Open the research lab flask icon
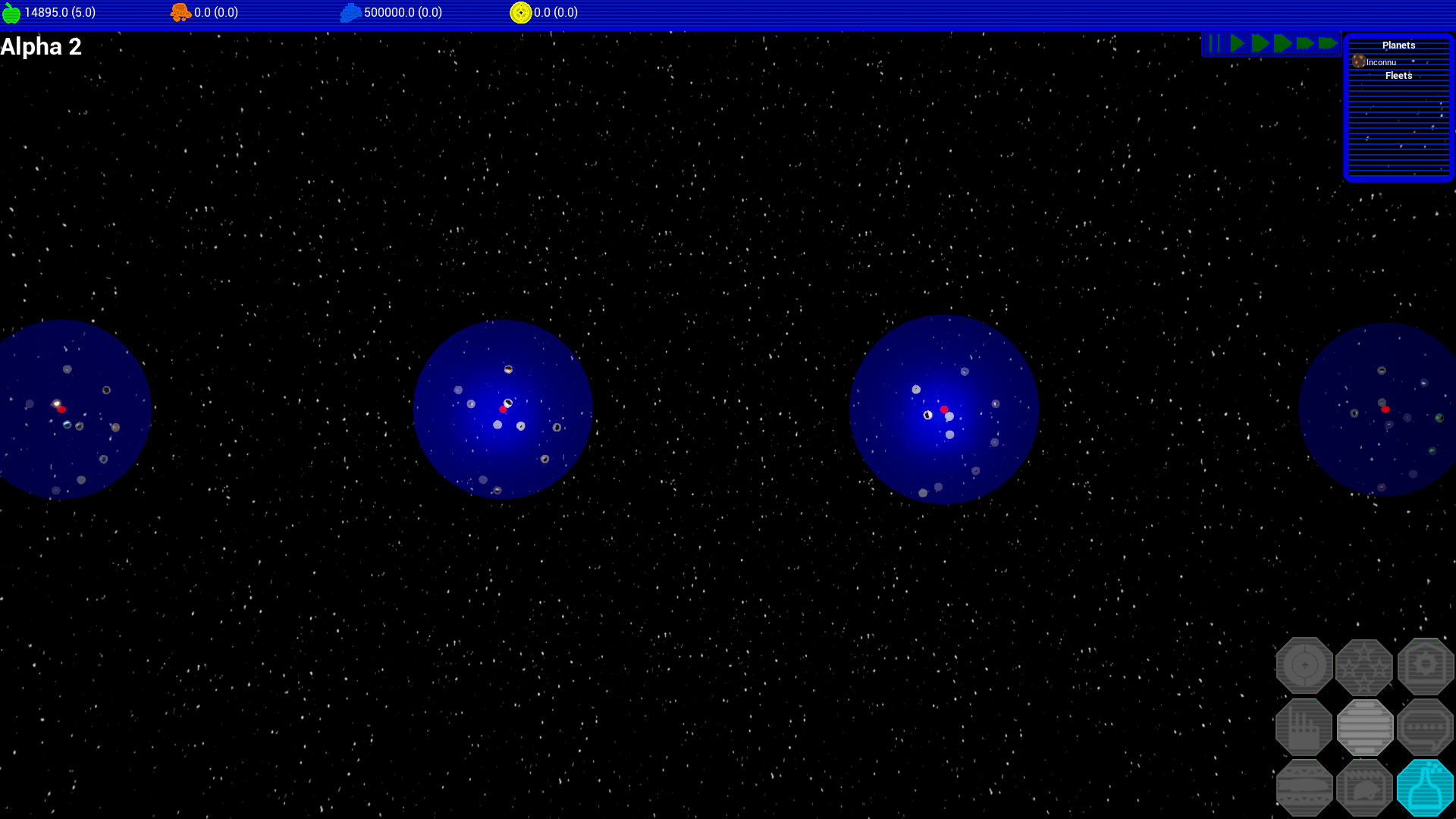The height and width of the screenshot is (819, 1456). [x=1425, y=786]
